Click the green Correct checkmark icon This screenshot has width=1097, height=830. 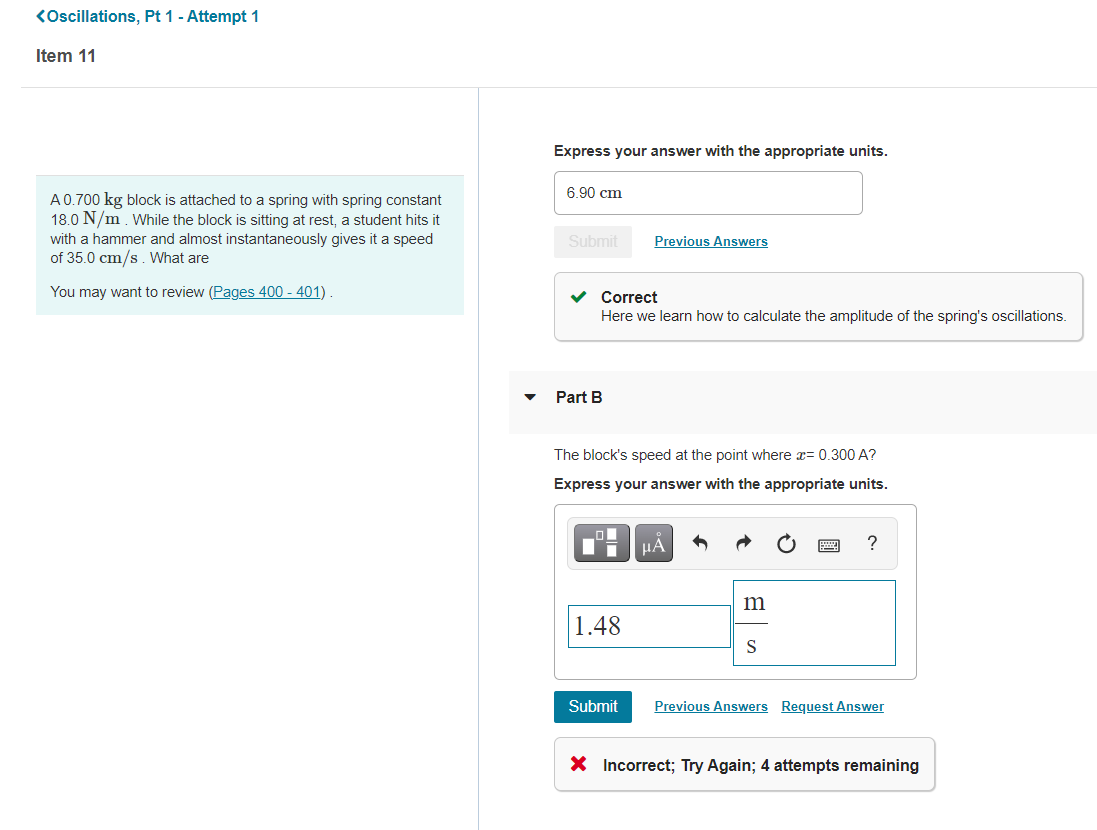pyautogui.click(x=578, y=297)
